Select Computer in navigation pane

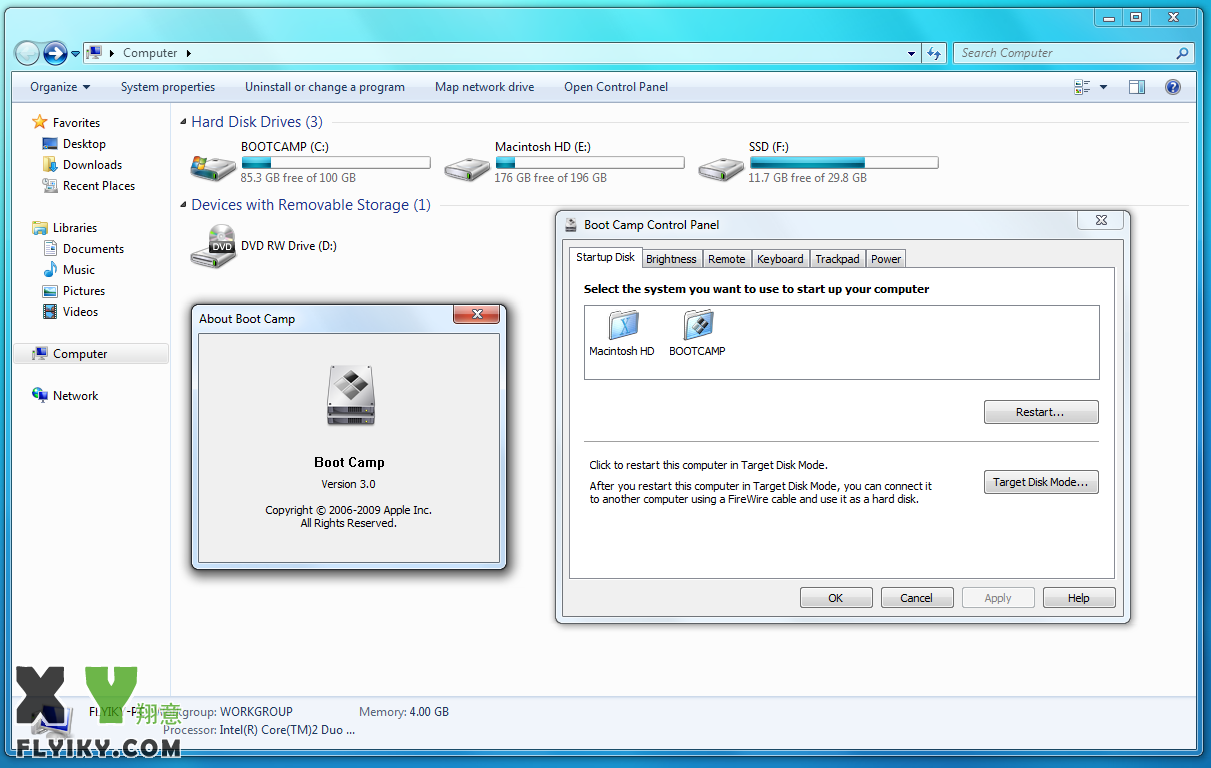click(x=91, y=354)
